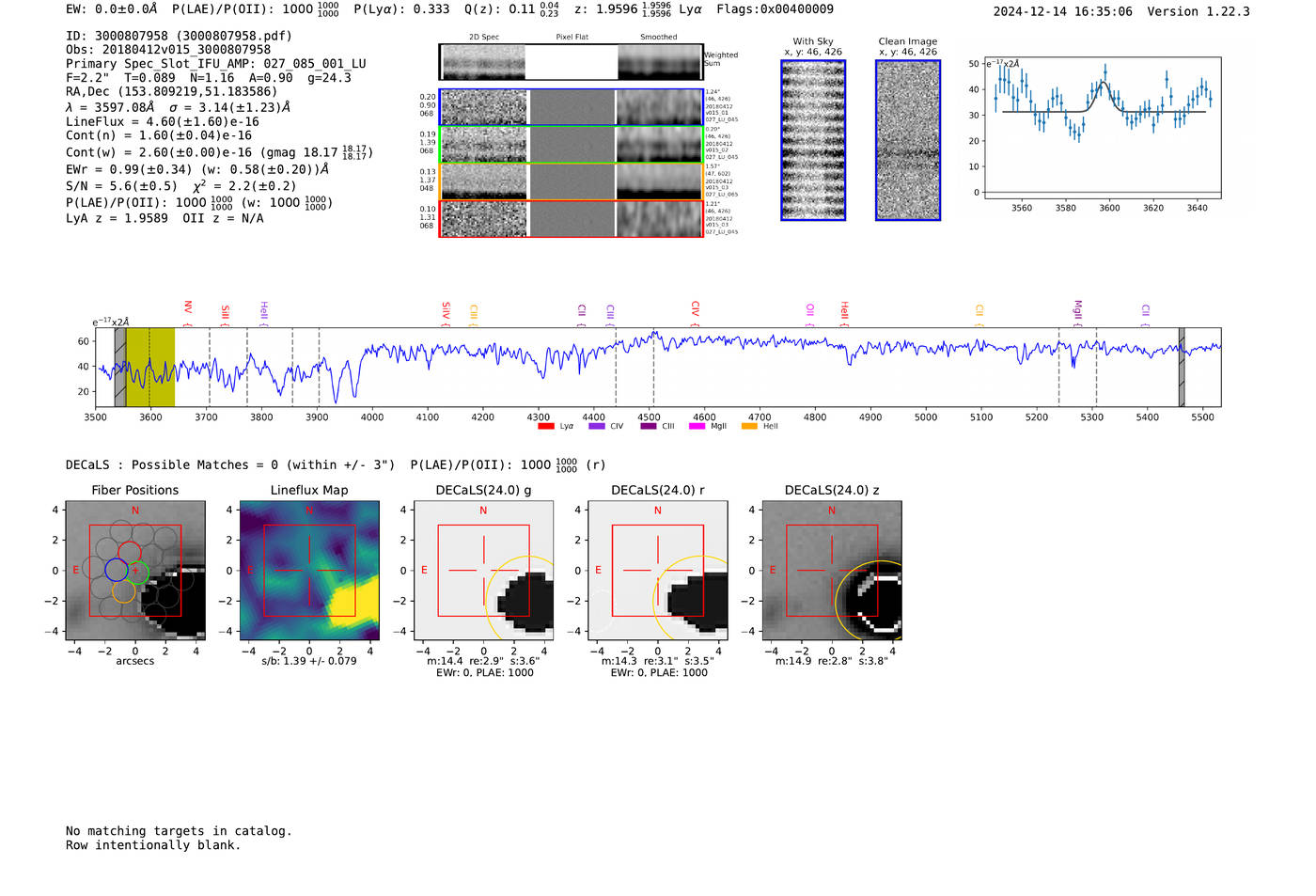Click the Q(z): 0.11 header value
Image resolution: width=1316 pixels, height=896 pixels.
point(511,9)
